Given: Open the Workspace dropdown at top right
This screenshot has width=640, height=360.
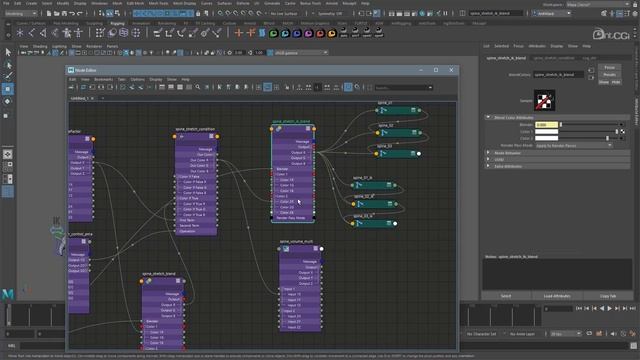Looking at the screenshot, I should (598, 4).
